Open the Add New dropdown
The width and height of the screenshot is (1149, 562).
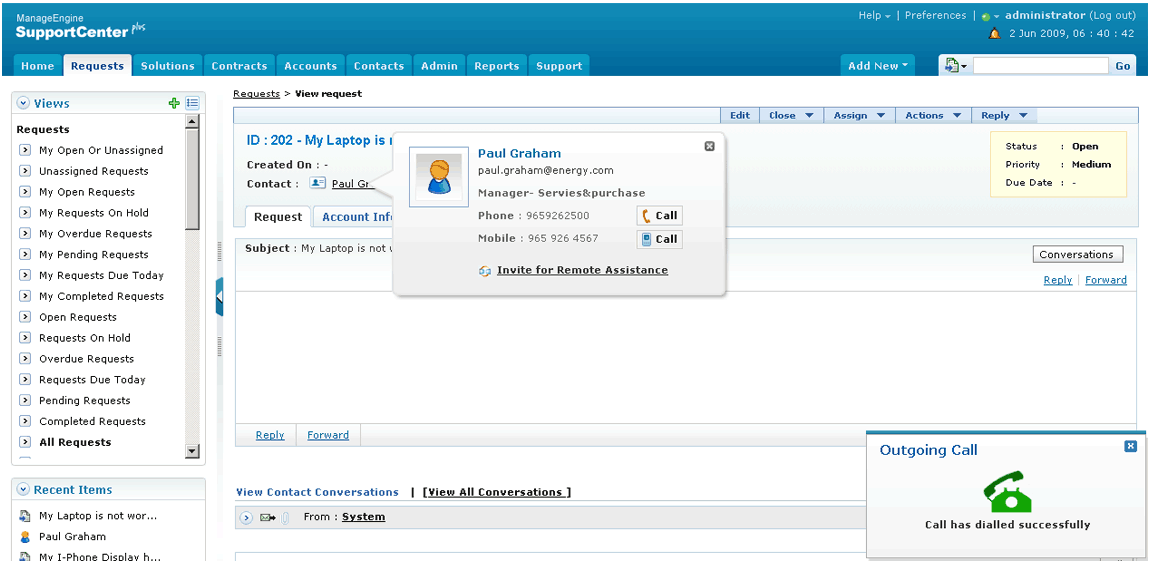[877, 65]
